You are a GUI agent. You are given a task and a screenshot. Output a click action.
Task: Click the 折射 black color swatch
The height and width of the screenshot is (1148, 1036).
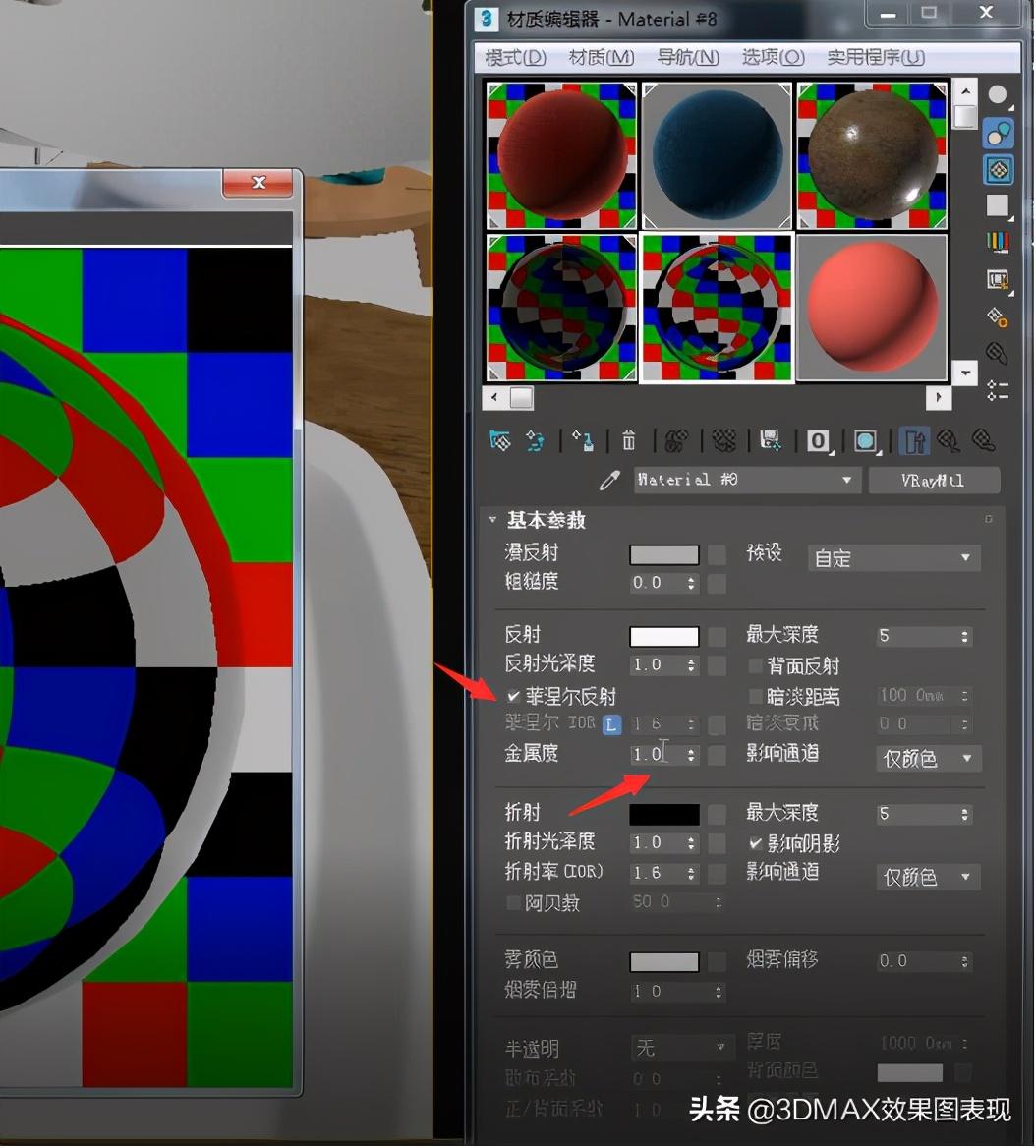[664, 814]
